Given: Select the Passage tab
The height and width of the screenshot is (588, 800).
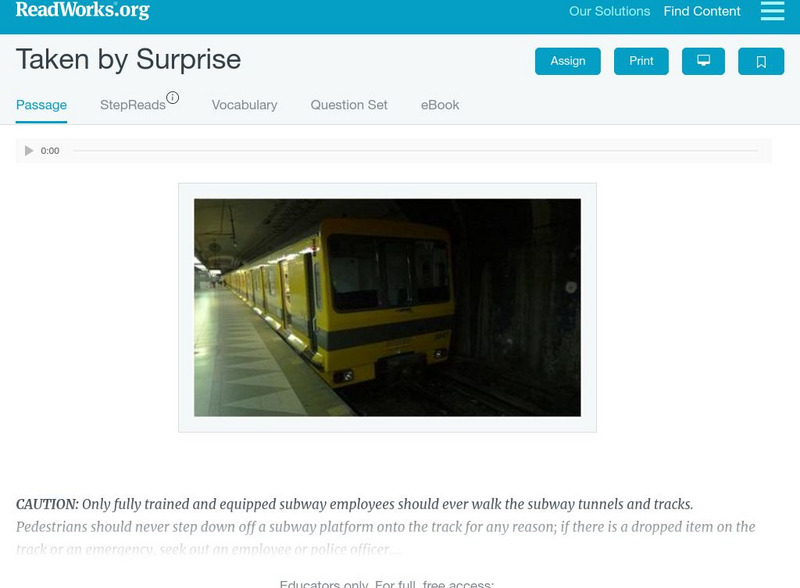Looking at the screenshot, I should pyautogui.click(x=41, y=105).
